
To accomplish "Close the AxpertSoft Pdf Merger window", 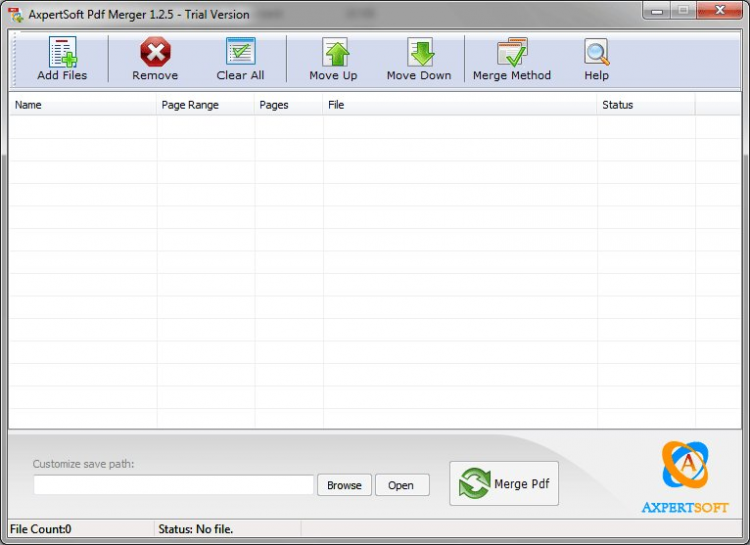I will pyautogui.click(x=719, y=11).
